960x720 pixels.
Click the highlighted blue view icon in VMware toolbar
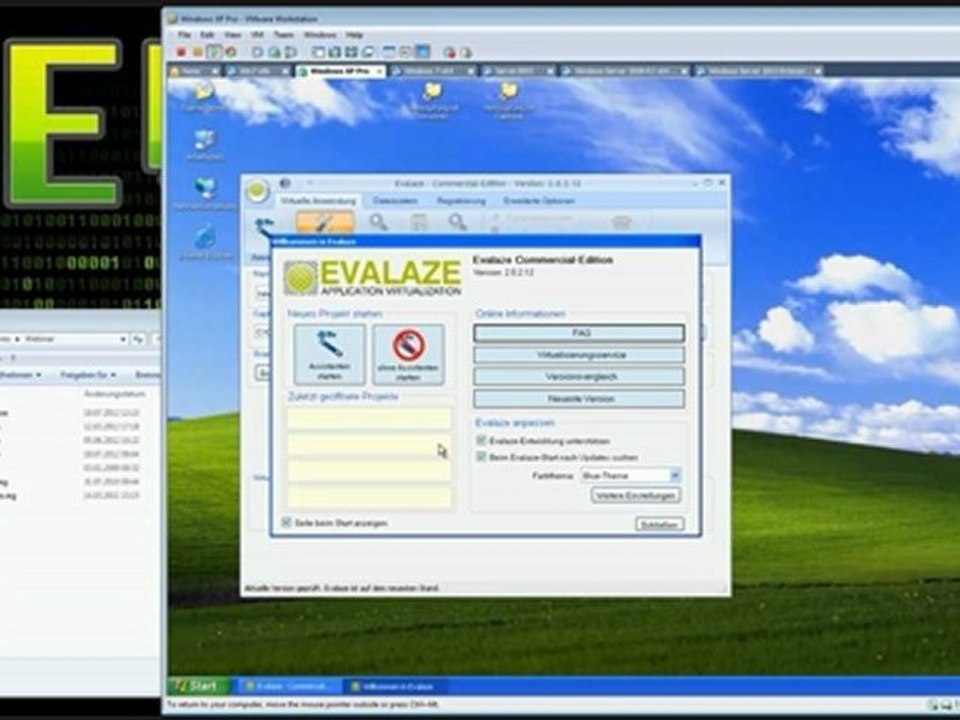click(422, 52)
